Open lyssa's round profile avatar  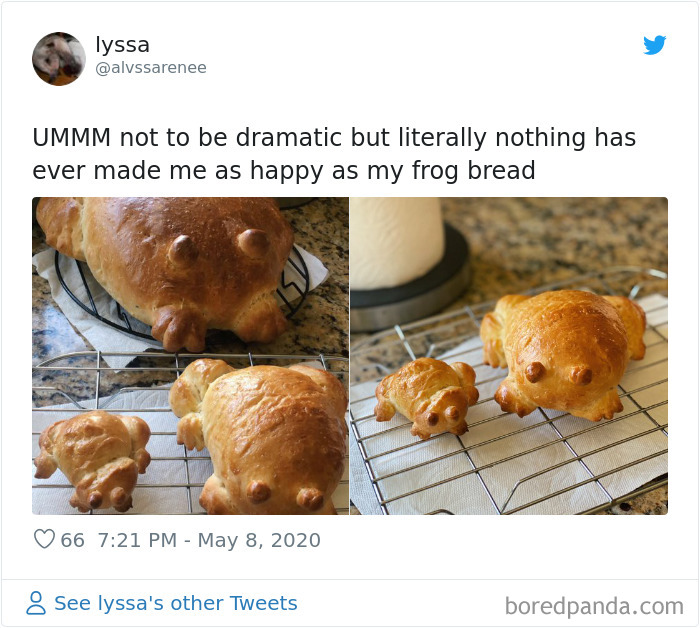(59, 58)
